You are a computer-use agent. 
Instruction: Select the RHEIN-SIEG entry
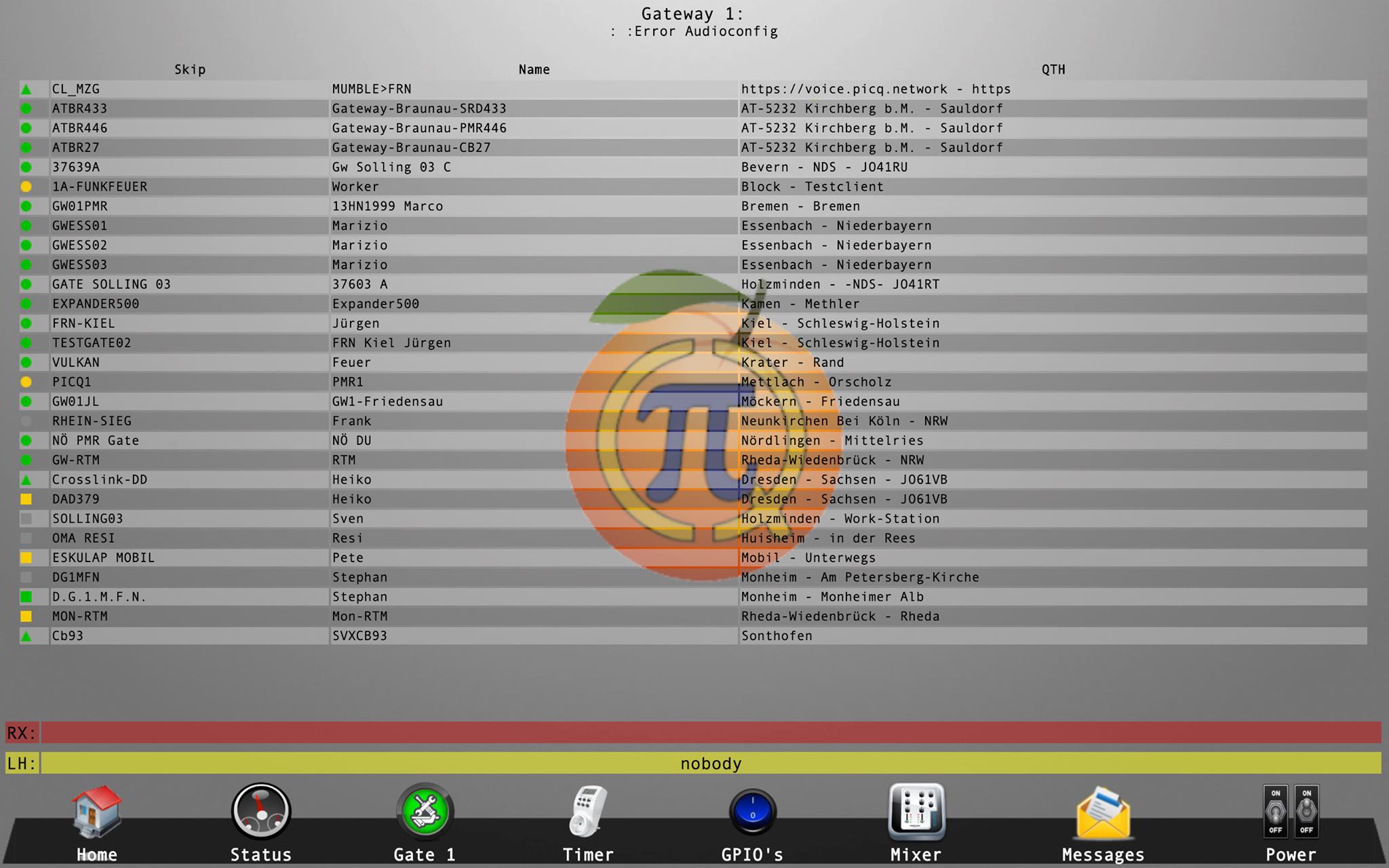coord(189,421)
